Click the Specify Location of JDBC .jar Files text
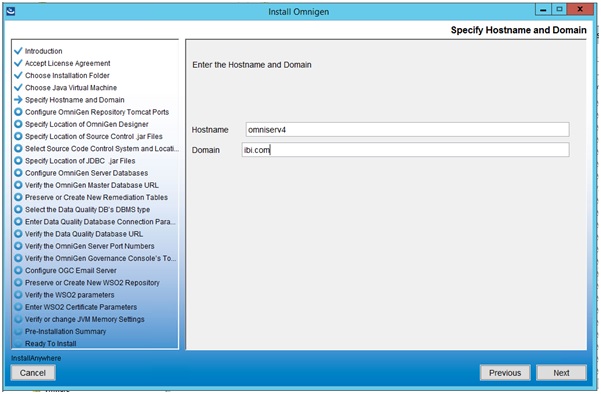The width and height of the screenshot is (601, 394). [x=80, y=161]
